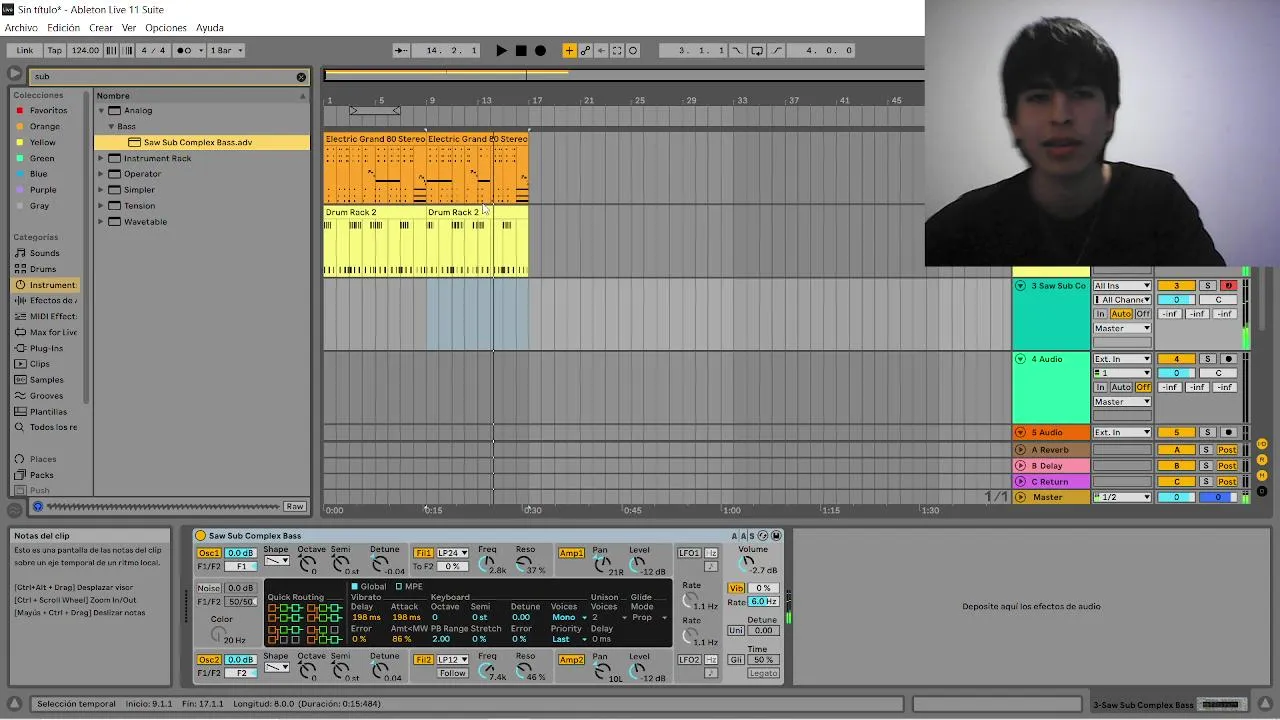Toggle Vib vibrato switch
This screenshot has height=720, width=1280.
coord(736,588)
